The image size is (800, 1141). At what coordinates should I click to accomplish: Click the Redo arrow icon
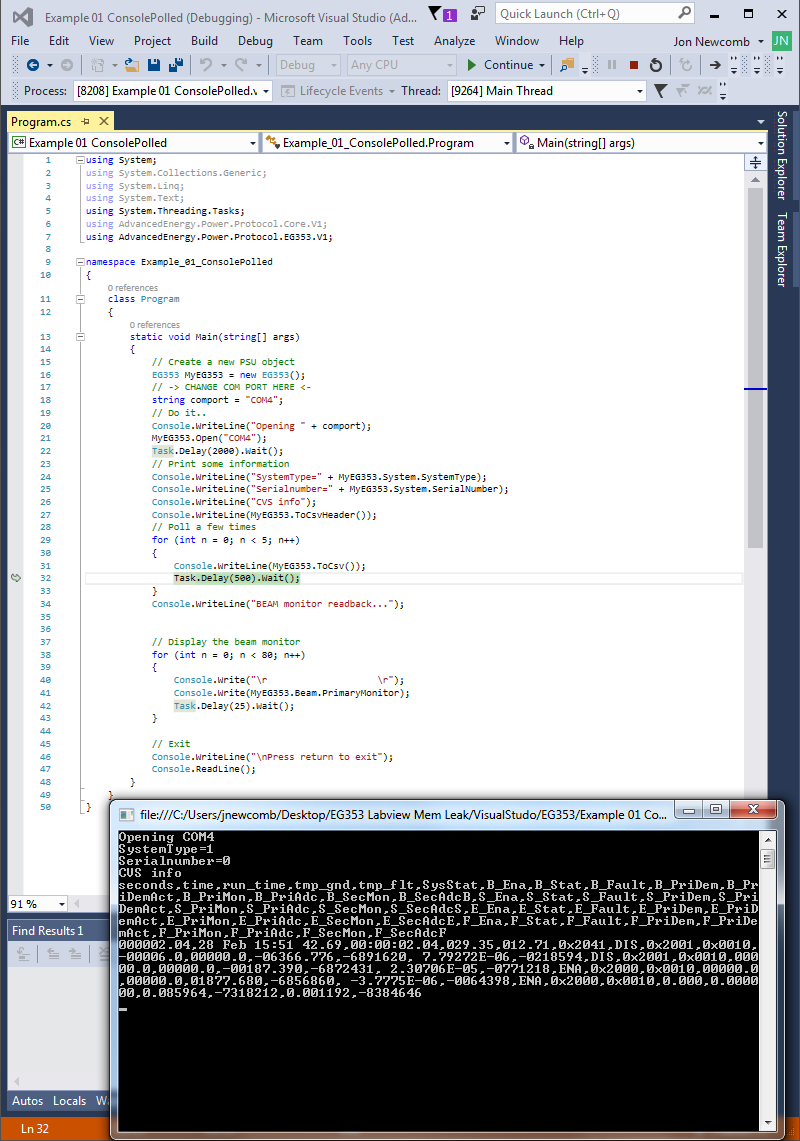tap(241, 65)
